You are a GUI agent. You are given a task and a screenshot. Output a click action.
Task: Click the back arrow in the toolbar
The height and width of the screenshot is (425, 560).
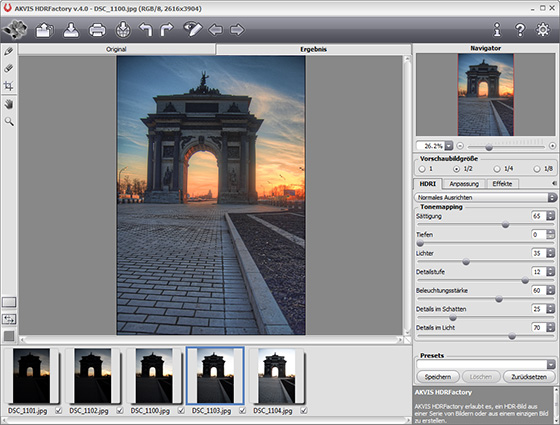[215, 30]
